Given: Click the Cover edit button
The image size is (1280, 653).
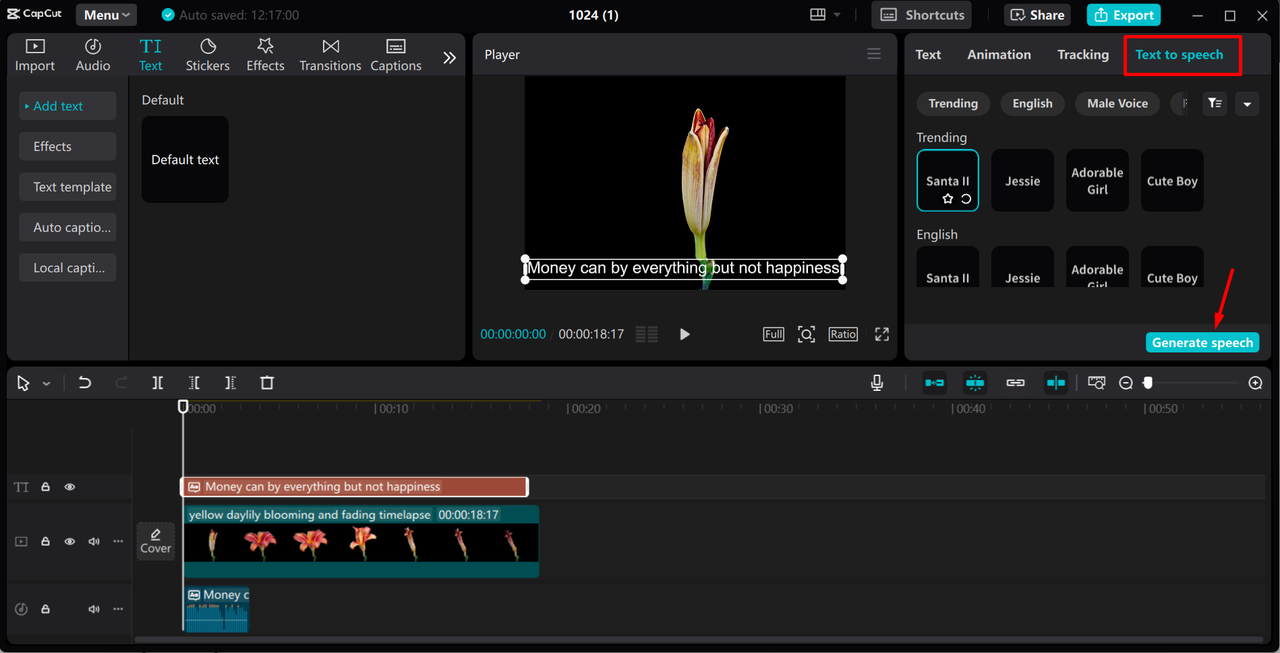Looking at the screenshot, I should click(x=156, y=541).
